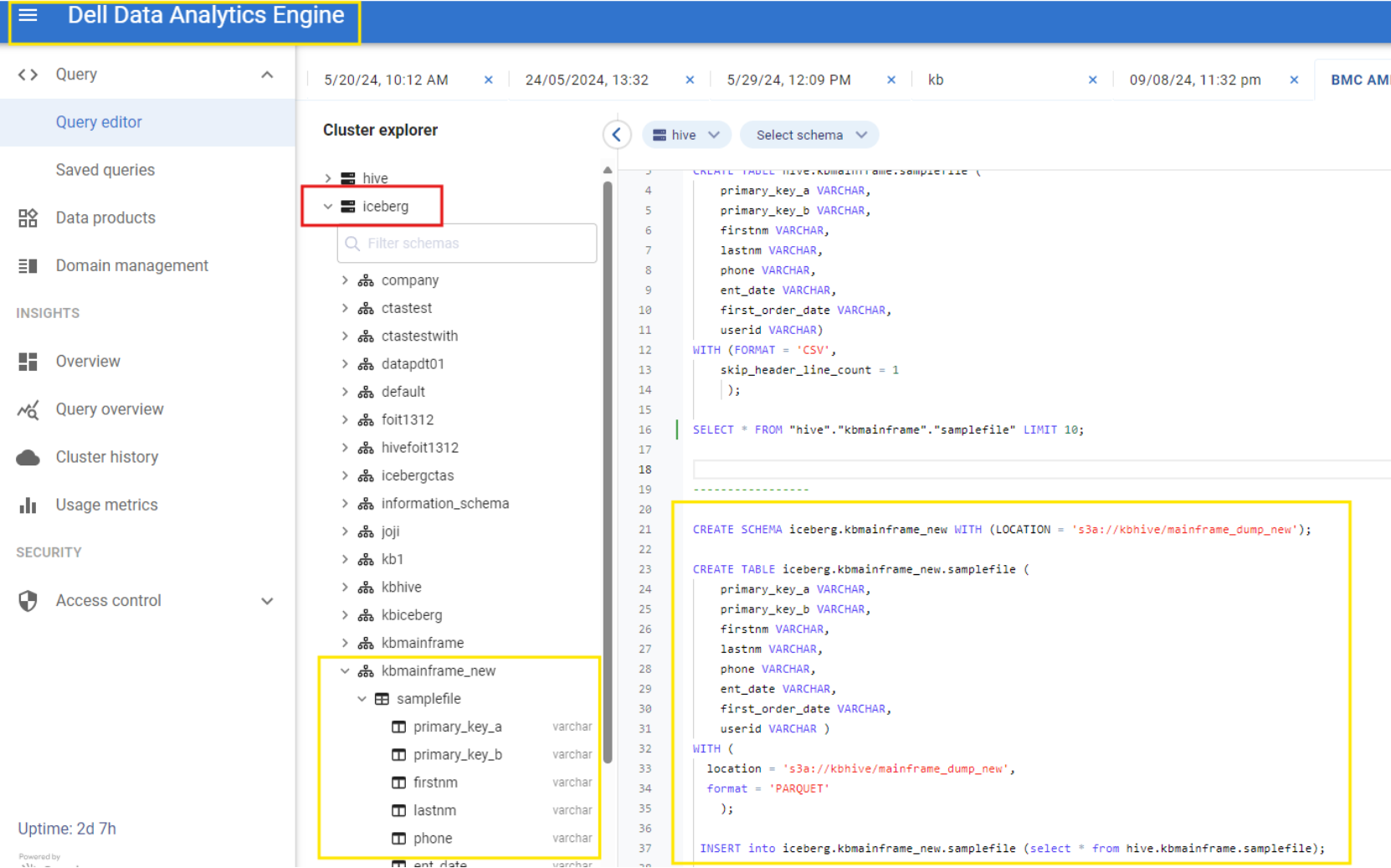The image size is (1391, 868).
Task: Click the primary_key_b column icon
Action: coord(399,755)
